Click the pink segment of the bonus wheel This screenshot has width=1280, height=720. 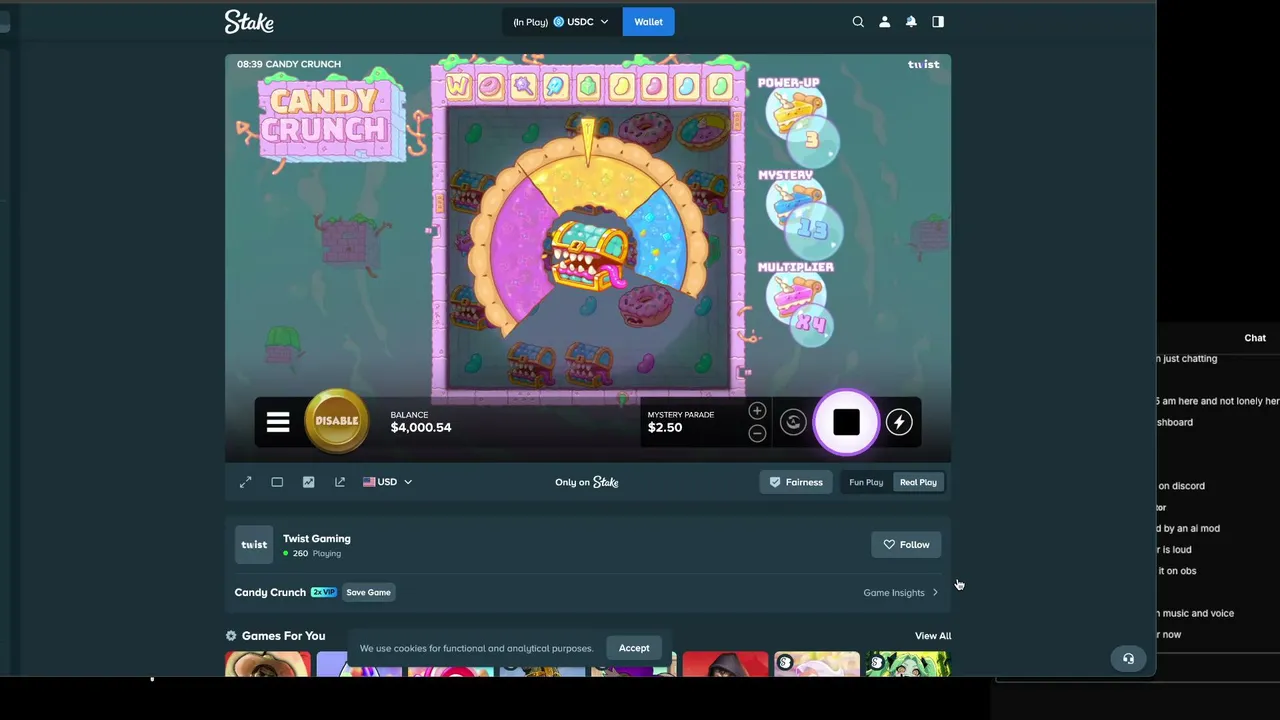(x=521, y=249)
